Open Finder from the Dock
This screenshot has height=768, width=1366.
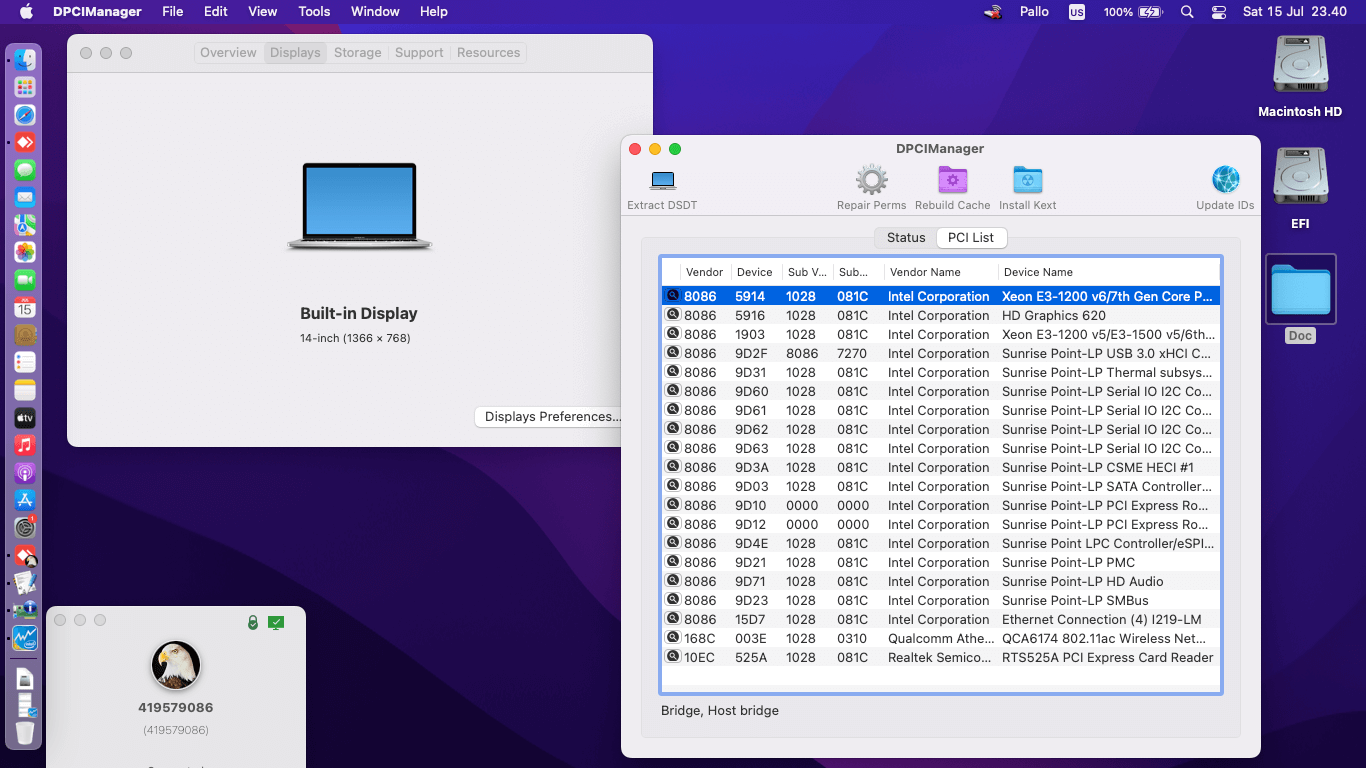pos(25,60)
